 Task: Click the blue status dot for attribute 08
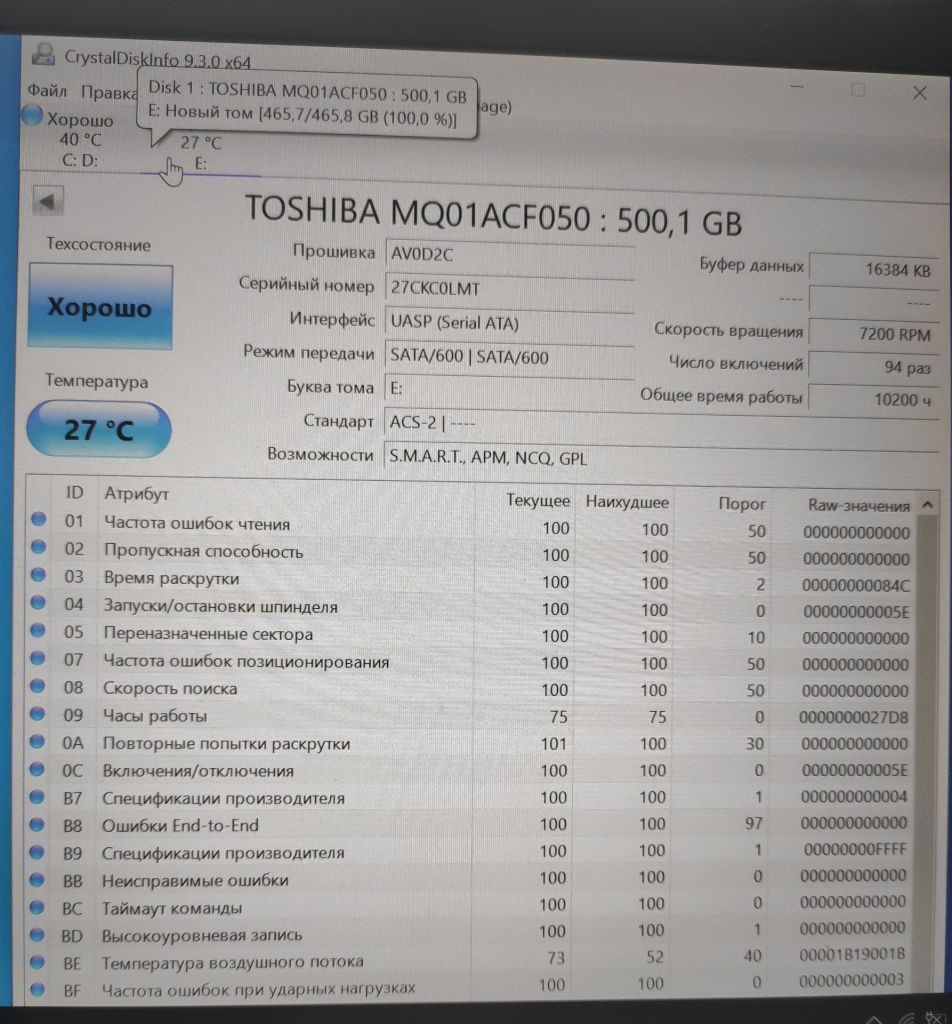click(37, 686)
